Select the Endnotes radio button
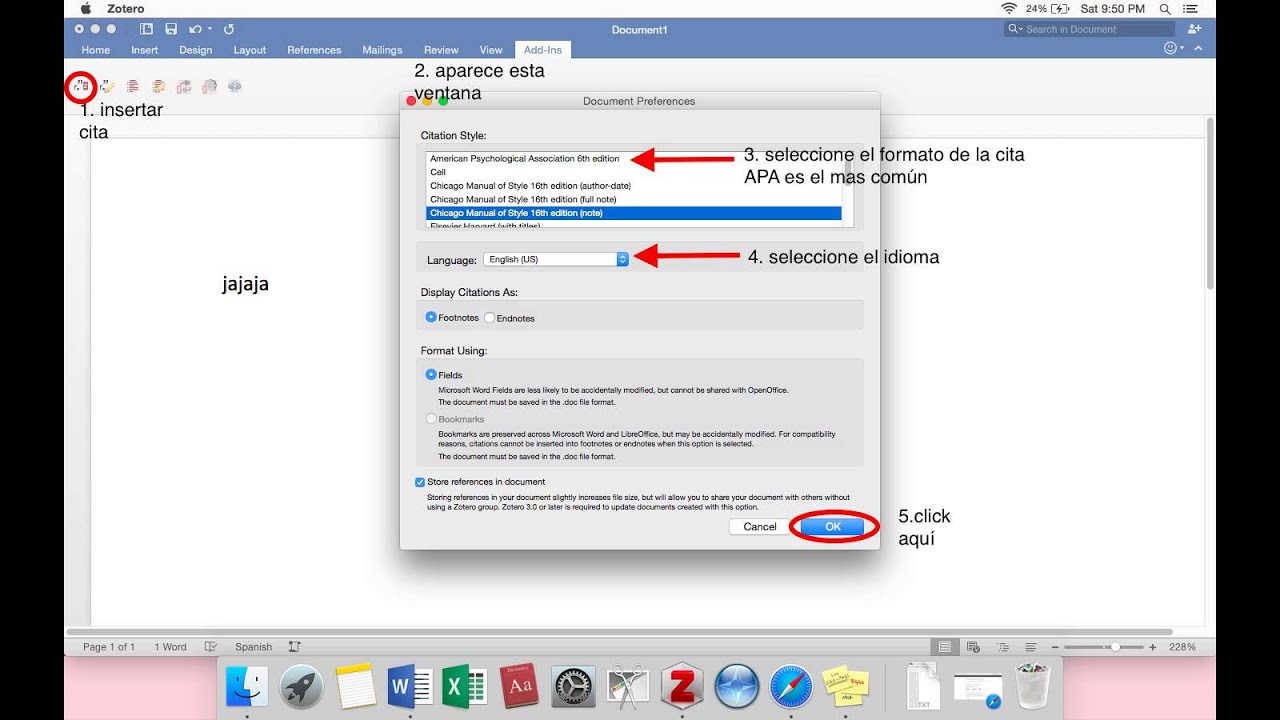 click(x=489, y=318)
